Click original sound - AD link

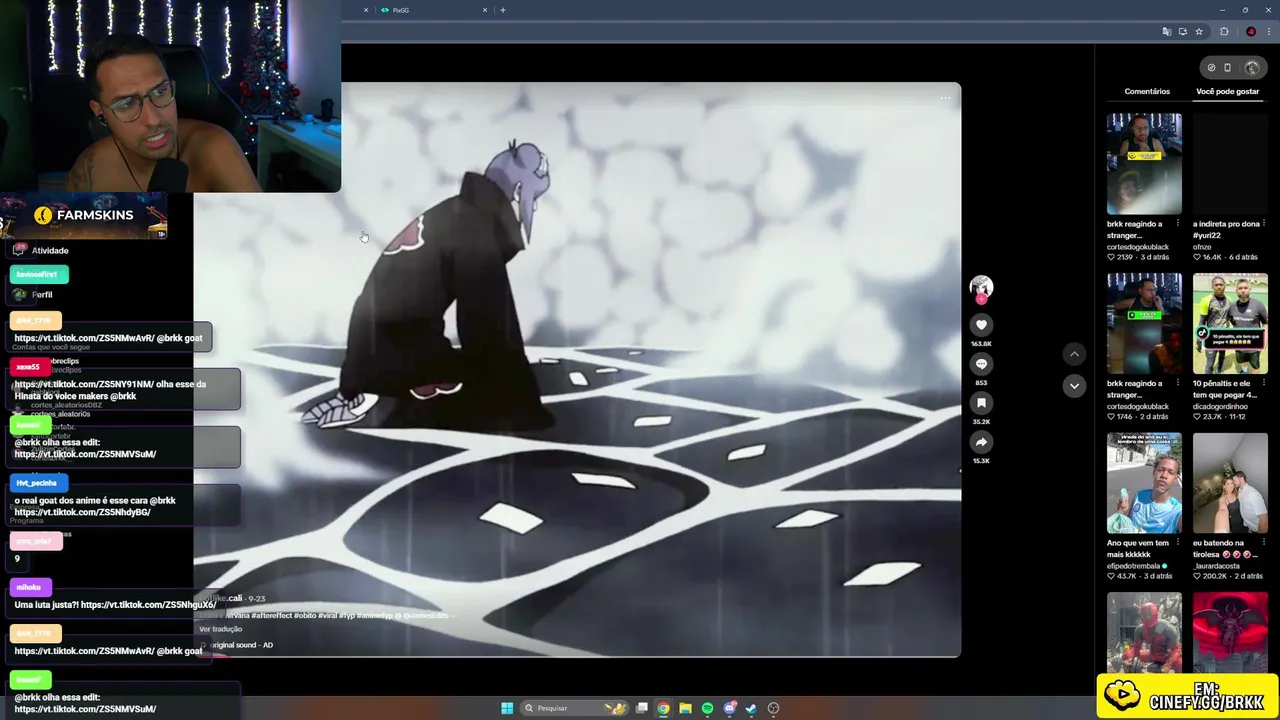pyautogui.click(x=241, y=645)
